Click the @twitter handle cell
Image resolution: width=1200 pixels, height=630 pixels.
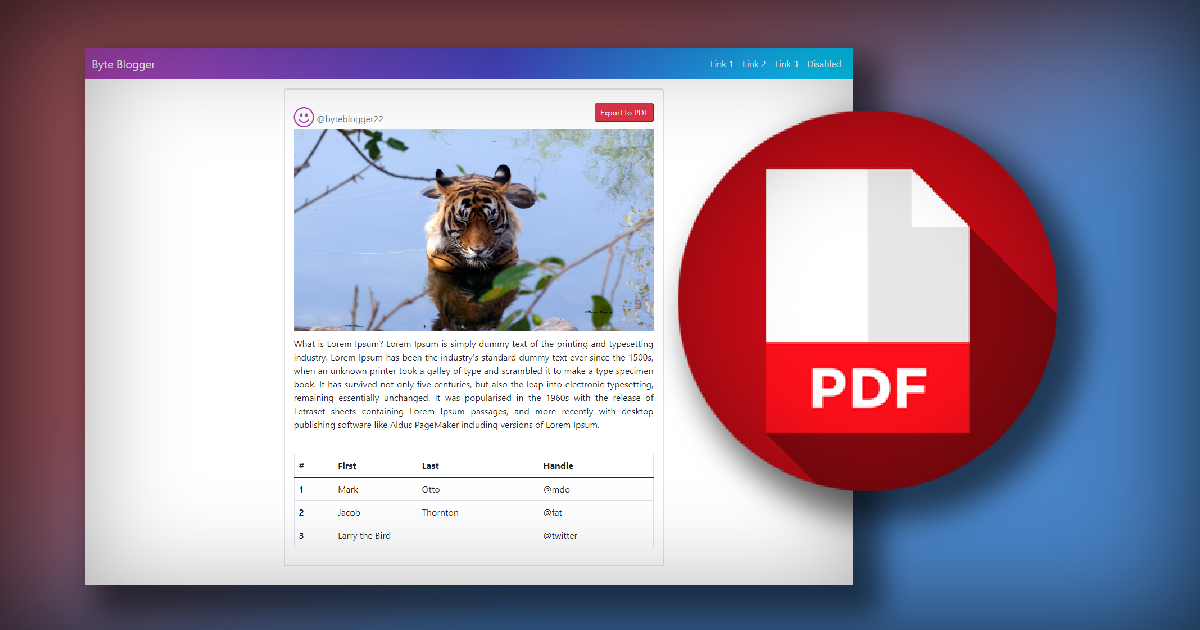pyautogui.click(x=560, y=536)
